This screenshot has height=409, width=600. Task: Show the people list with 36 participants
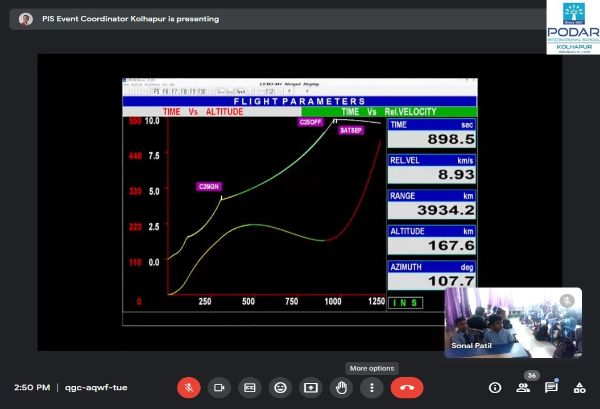(x=523, y=387)
